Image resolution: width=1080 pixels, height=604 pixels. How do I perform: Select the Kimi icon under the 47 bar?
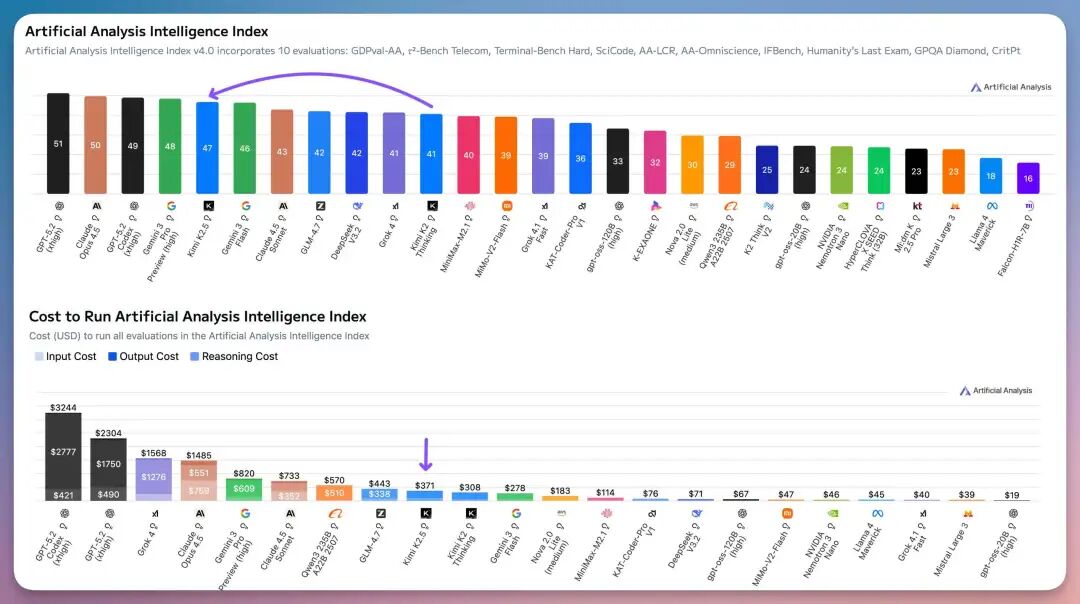(x=208, y=205)
